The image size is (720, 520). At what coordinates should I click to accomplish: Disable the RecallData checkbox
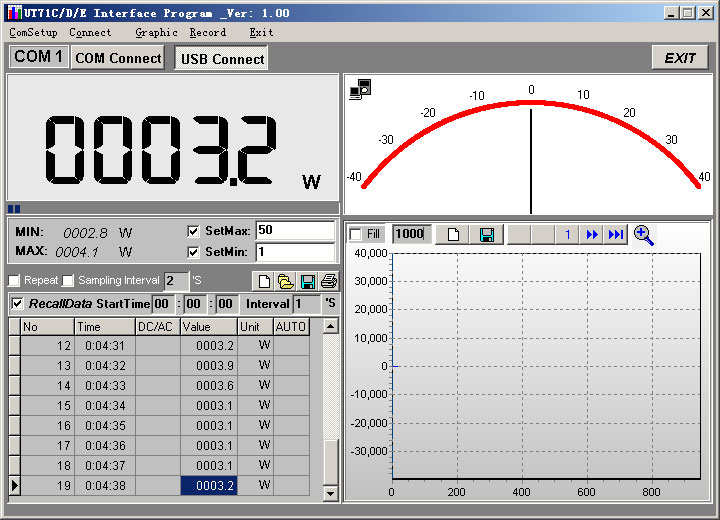[x=17, y=304]
